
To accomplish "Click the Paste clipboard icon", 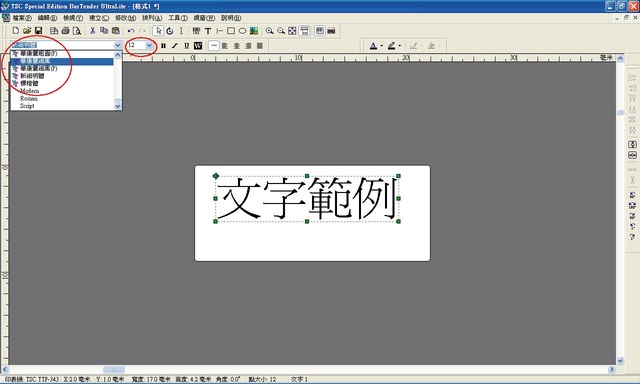I will pyautogui.click(x=116, y=31).
